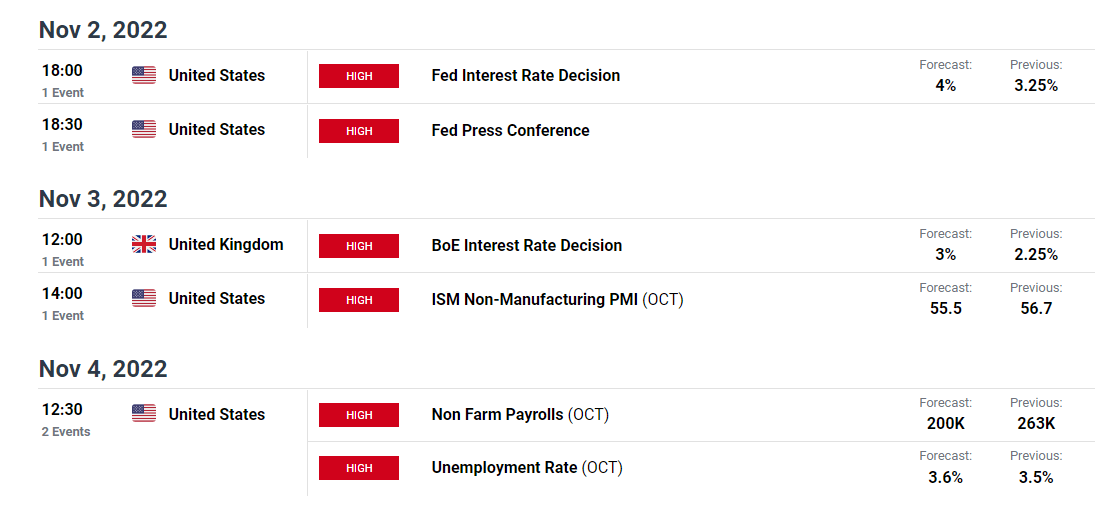Screen dimensions: 1095x508
Task: Expand the 18:00 United States row
Action: tap(62, 81)
